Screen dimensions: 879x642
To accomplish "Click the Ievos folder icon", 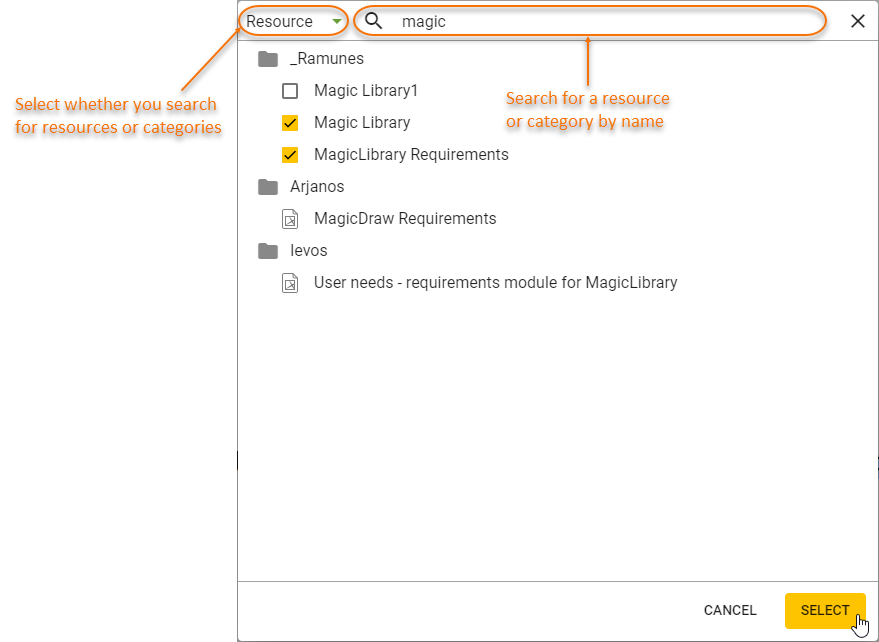I will 268,251.
